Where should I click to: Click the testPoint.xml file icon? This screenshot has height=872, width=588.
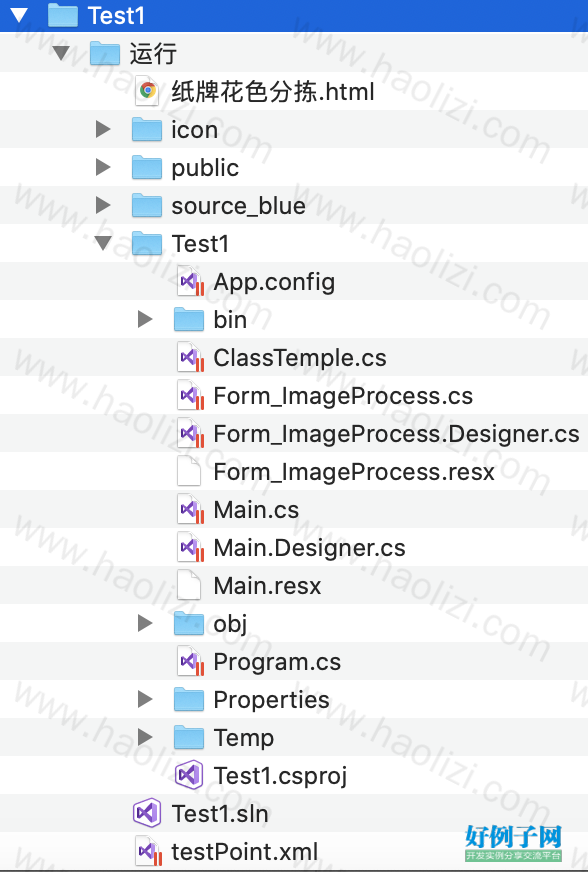coord(149,851)
